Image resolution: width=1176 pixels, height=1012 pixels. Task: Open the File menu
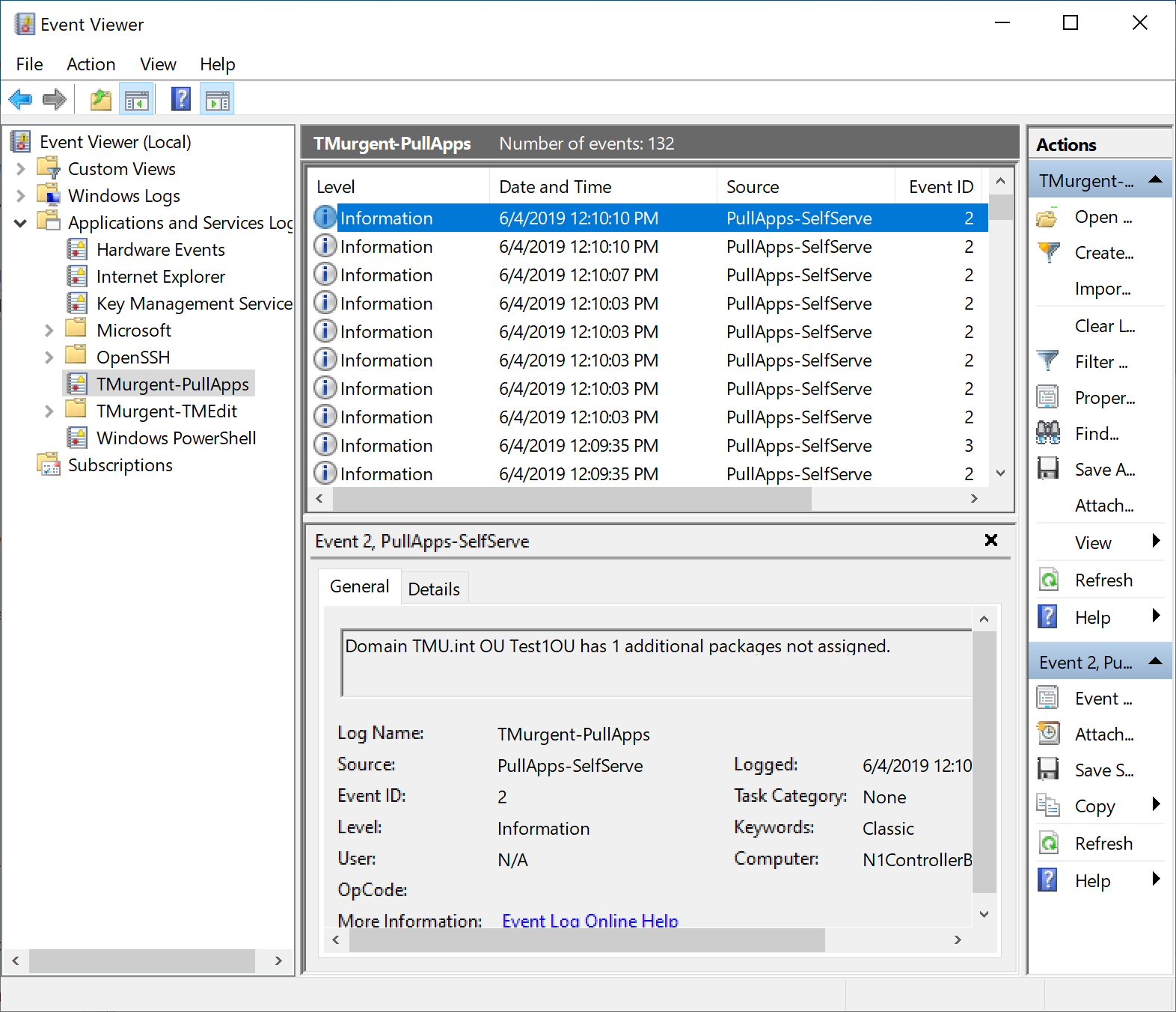coord(29,64)
